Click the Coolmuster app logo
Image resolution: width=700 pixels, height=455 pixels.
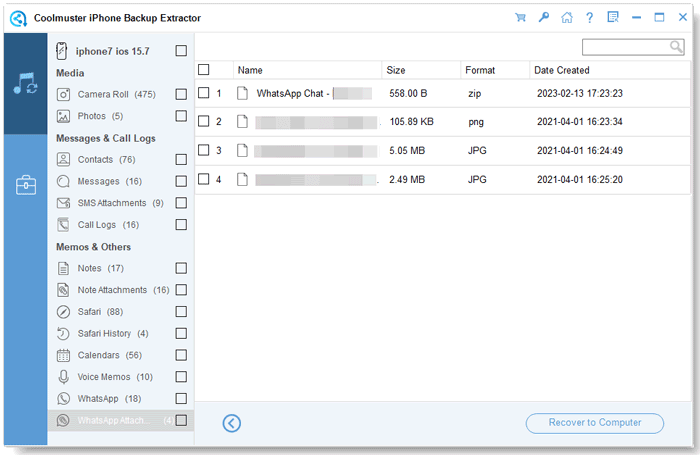point(18,18)
